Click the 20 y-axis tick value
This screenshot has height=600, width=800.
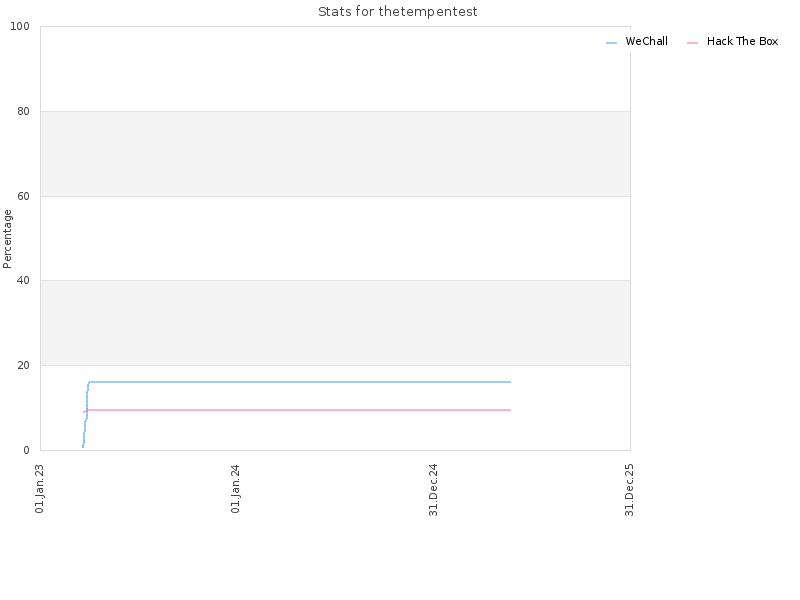[23, 365]
